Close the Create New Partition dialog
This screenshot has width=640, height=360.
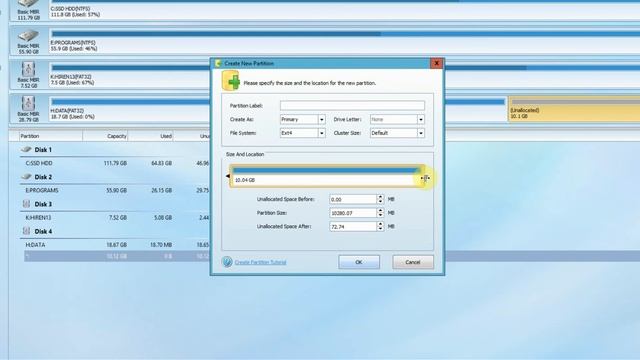436,63
